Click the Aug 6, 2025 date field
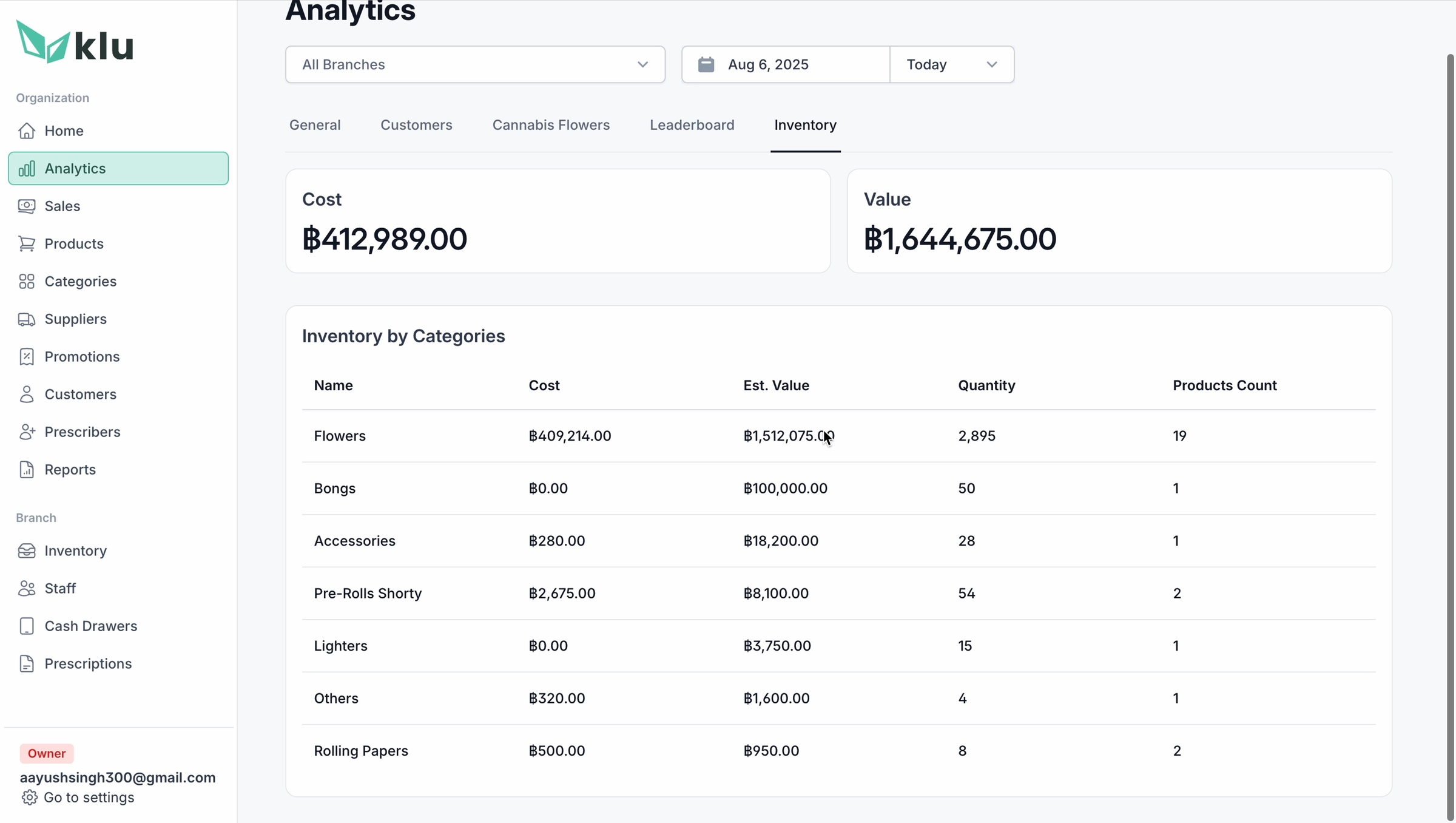This screenshot has width=1456, height=823. click(786, 64)
